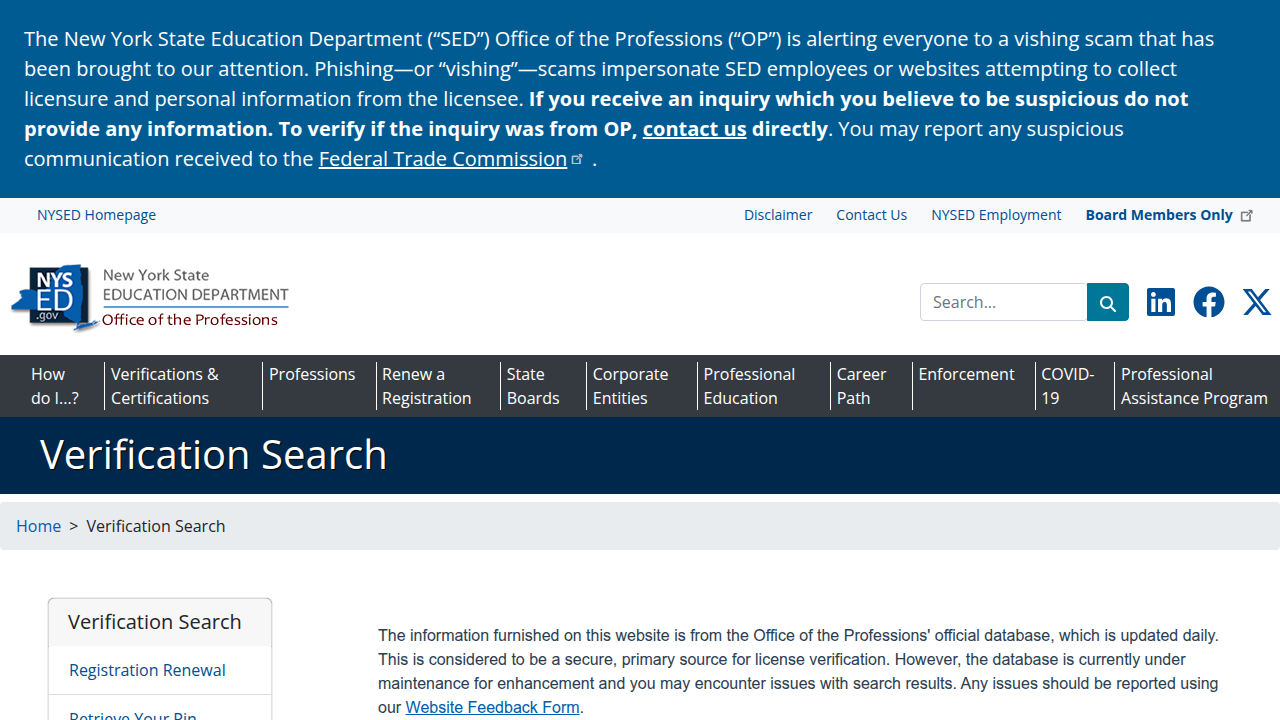Select Retrieve Your Pin in the sidebar
This screenshot has width=1280, height=720.
pos(133,716)
